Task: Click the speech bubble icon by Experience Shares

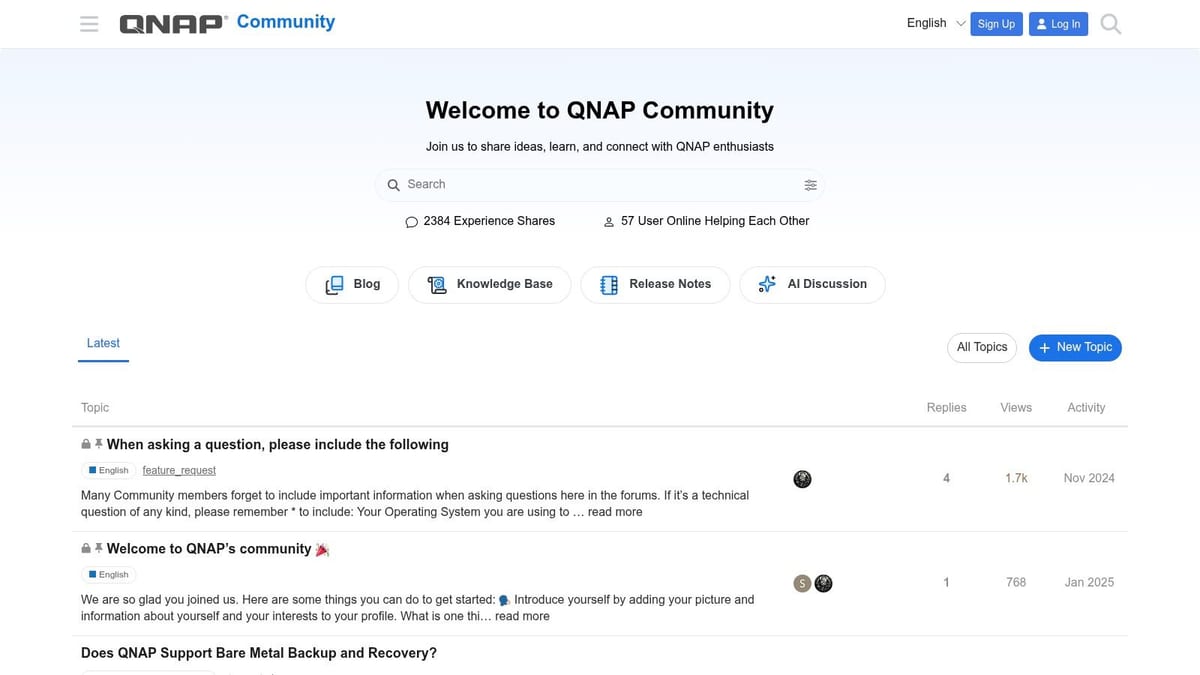Action: 411,222
